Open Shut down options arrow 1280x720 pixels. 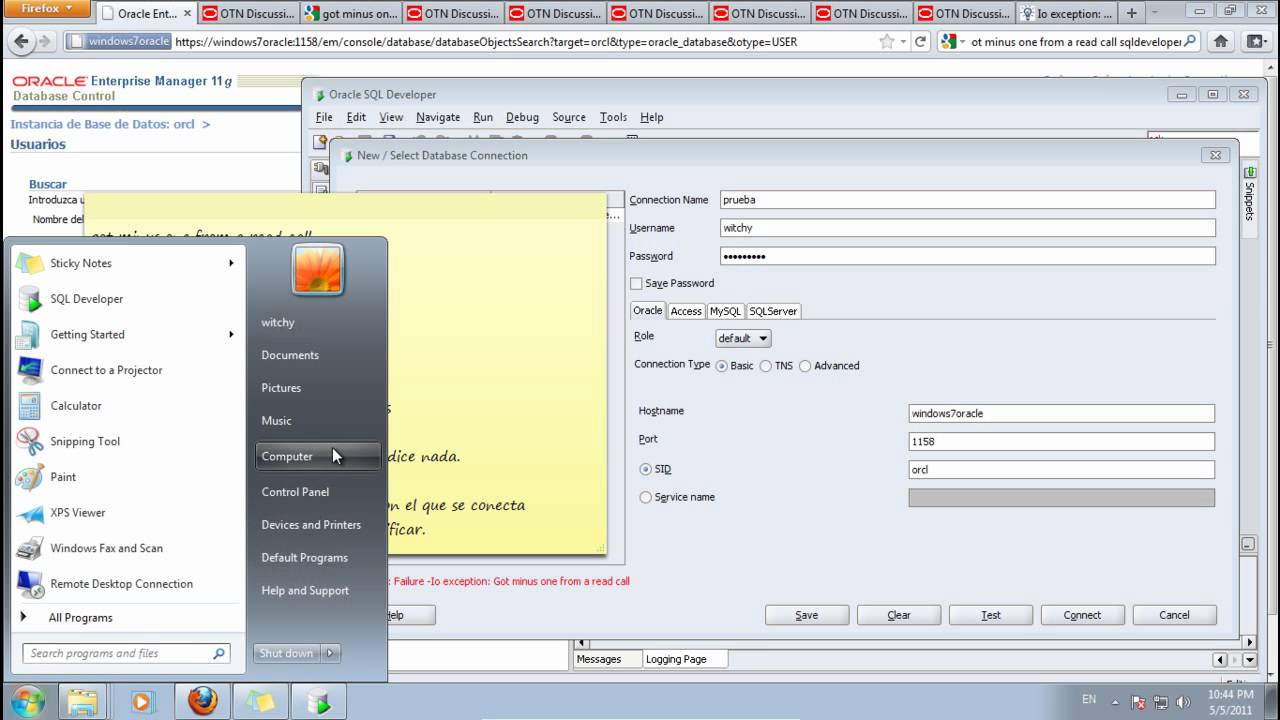coord(330,653)
